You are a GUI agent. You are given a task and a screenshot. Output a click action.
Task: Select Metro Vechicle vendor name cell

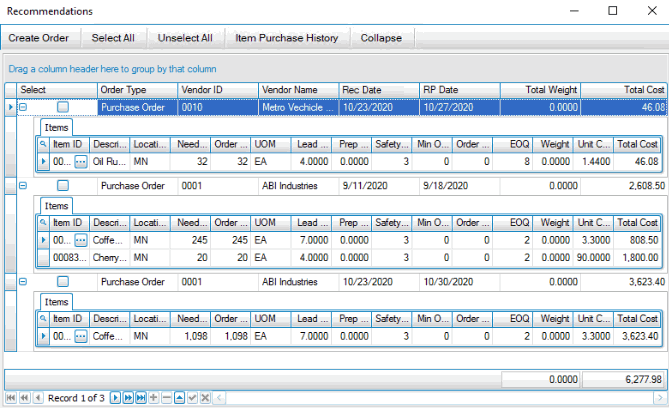tap(298, 107)
